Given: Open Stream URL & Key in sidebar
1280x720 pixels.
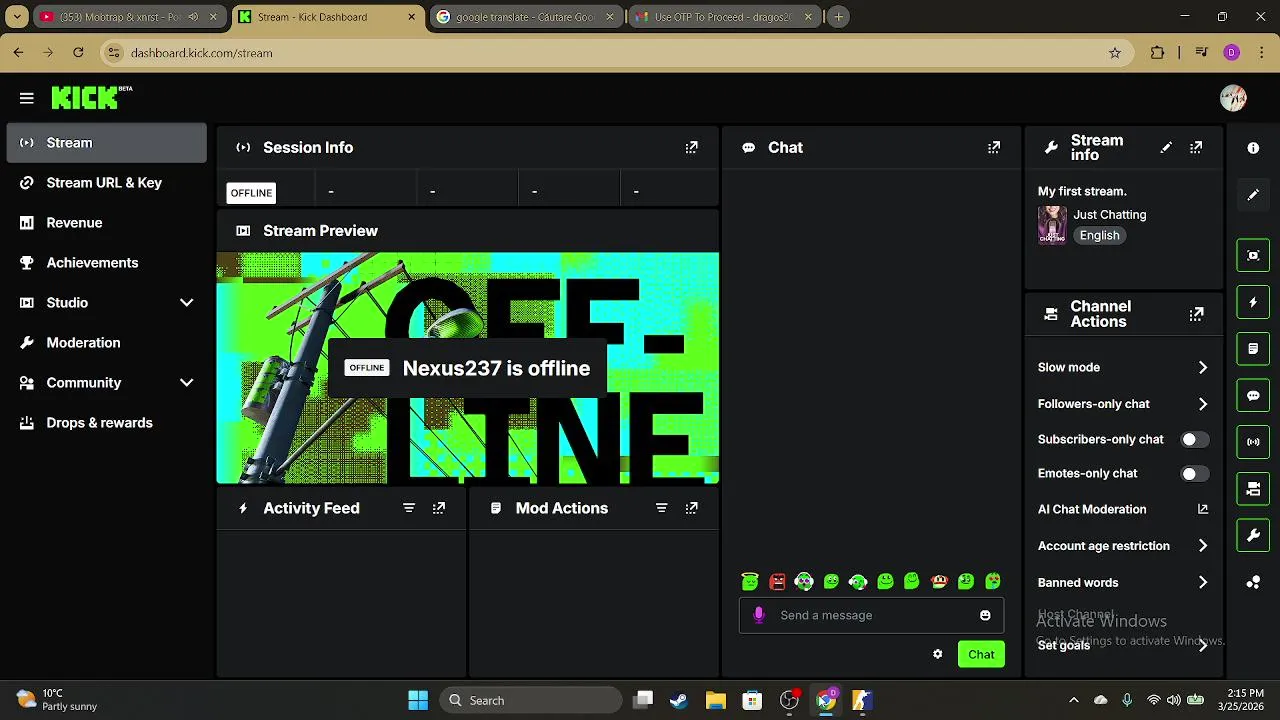Looking at the screenshot, I should [x=106, y=182].
